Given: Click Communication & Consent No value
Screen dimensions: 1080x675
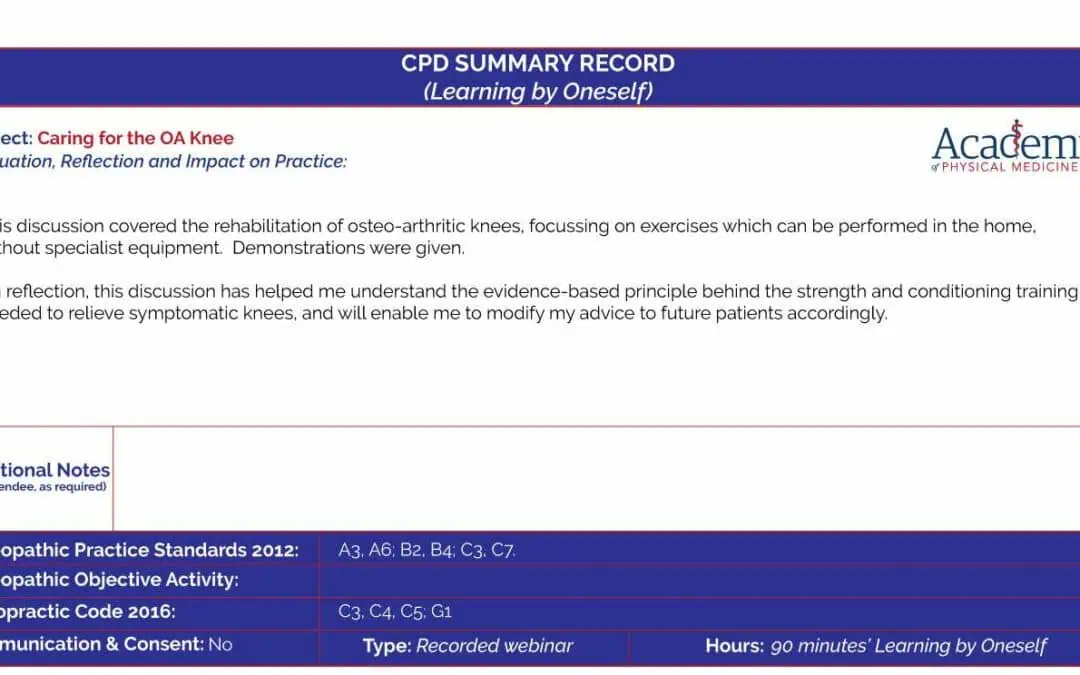Looking at the screenshot, I should (220, 645).
